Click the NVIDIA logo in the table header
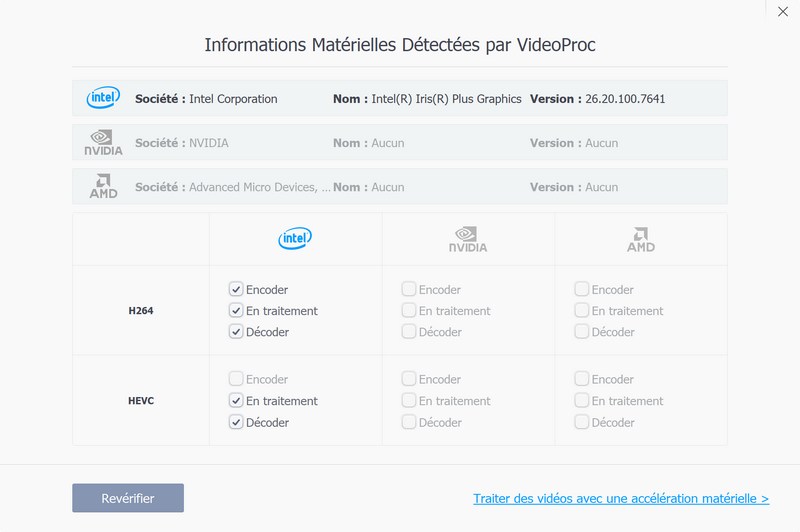The image size is (800, 532). 468,239
